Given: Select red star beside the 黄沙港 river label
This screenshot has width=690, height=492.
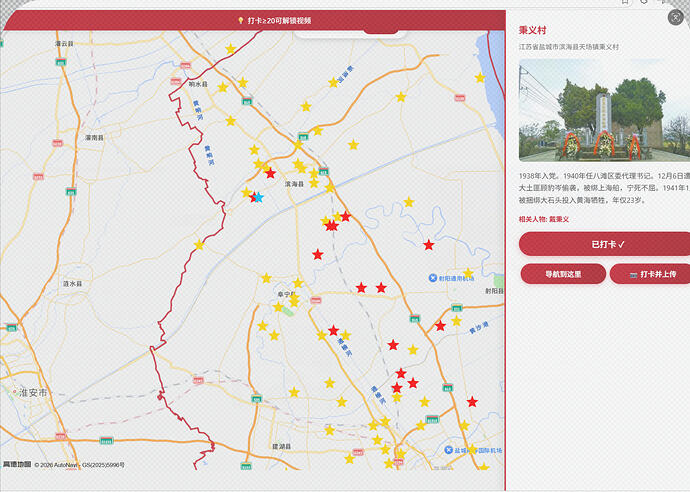Looking at the screenshot, I should pyautogui.click(x=440, y=326).
